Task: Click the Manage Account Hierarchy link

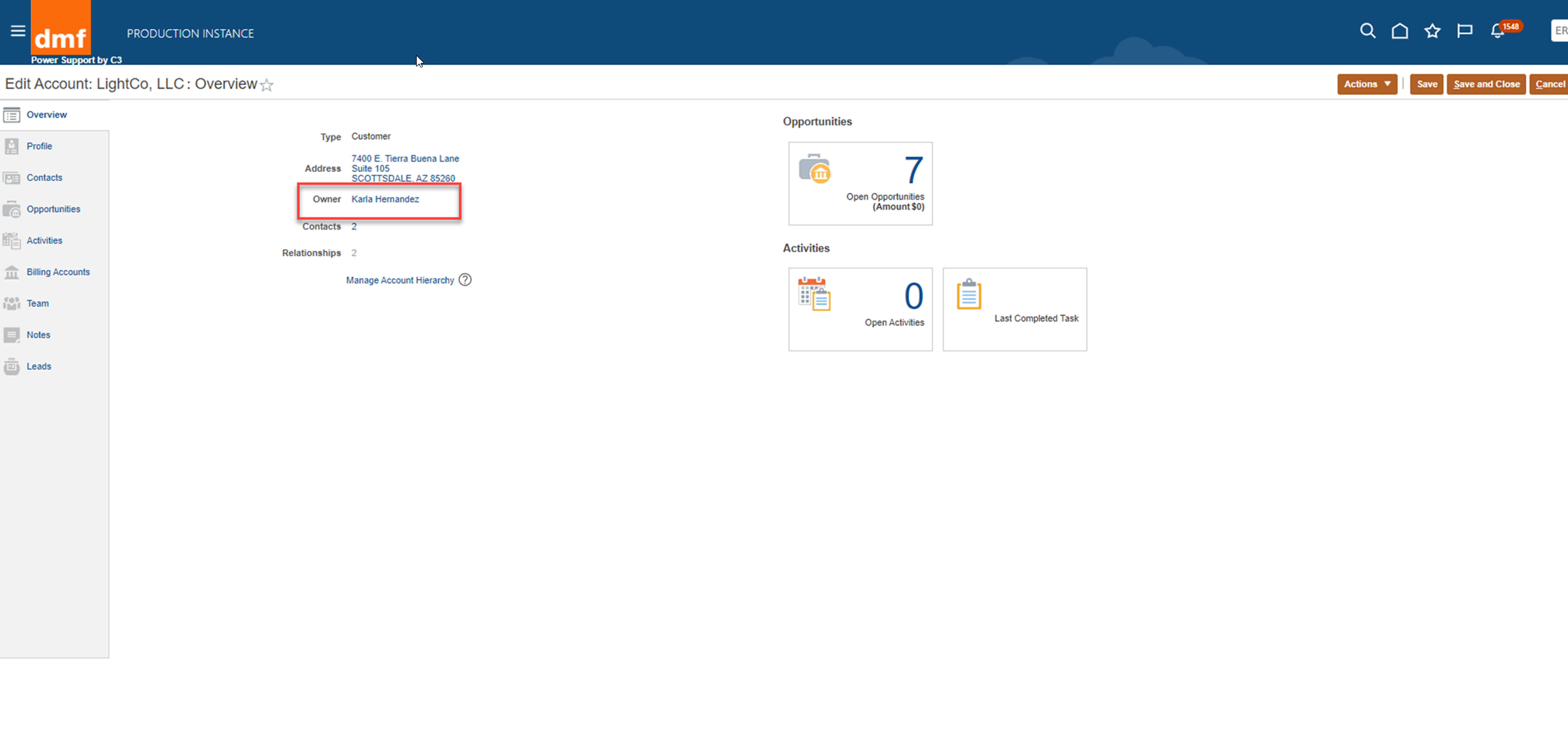Action: (400, 280)
